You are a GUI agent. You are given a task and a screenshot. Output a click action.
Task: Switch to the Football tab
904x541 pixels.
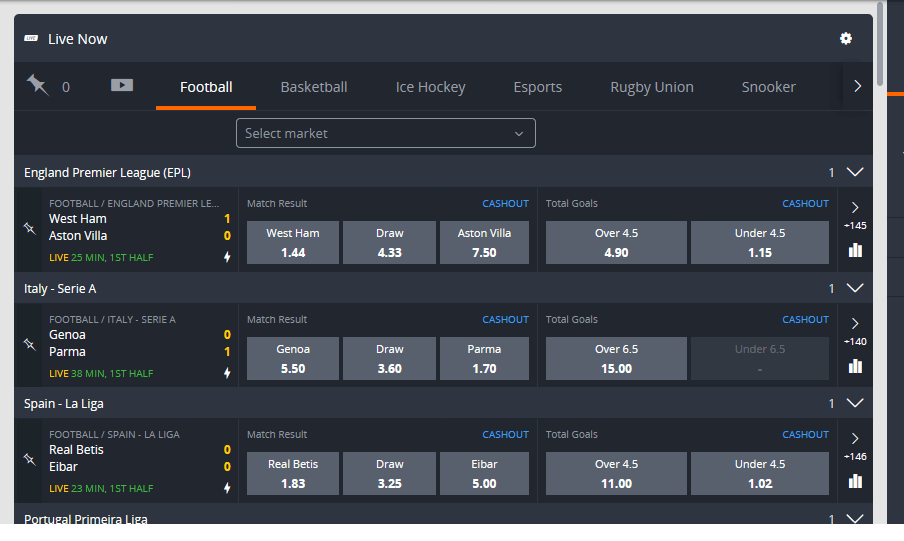click(206, 87)
